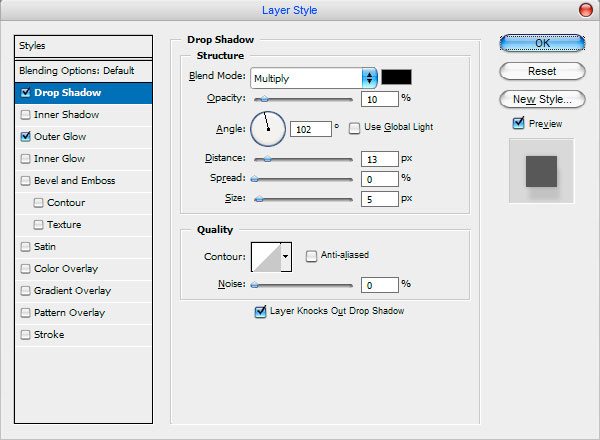Click the New Style... button
Viewport: 600px width, 440px height.
pyautogui.click(x=542, y=99)
